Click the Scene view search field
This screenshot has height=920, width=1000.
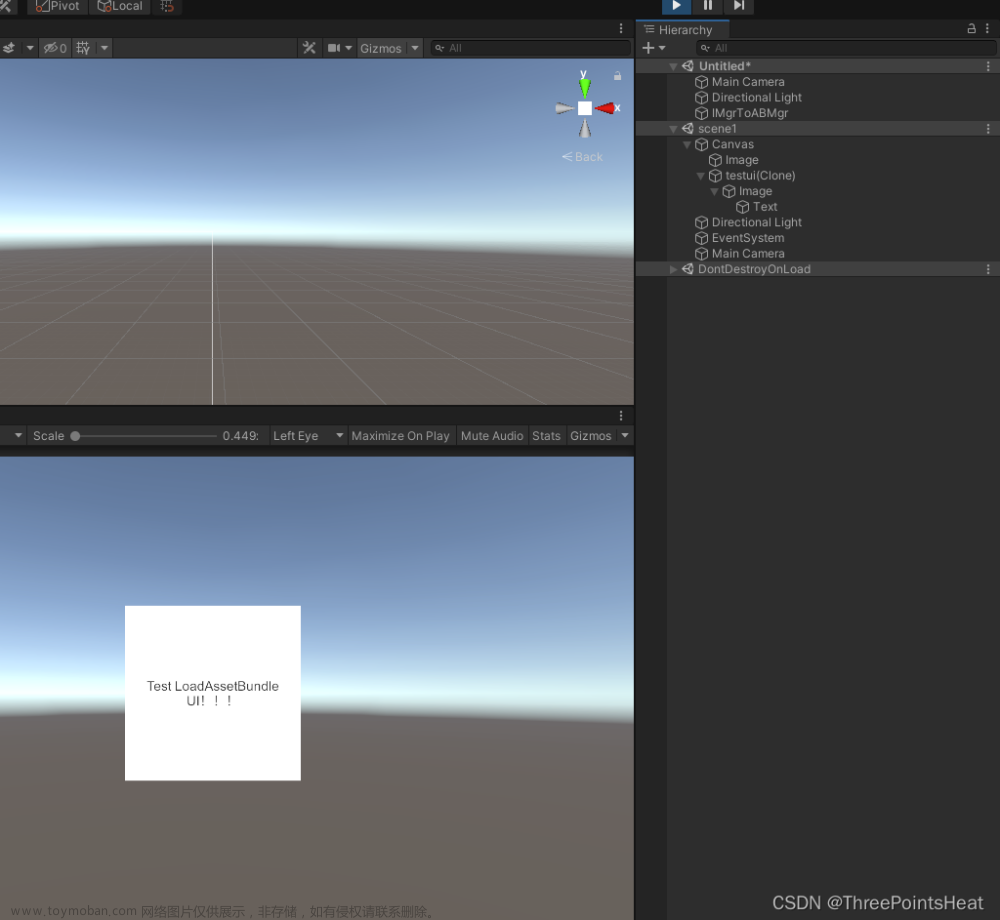click(x=531, y=48)
